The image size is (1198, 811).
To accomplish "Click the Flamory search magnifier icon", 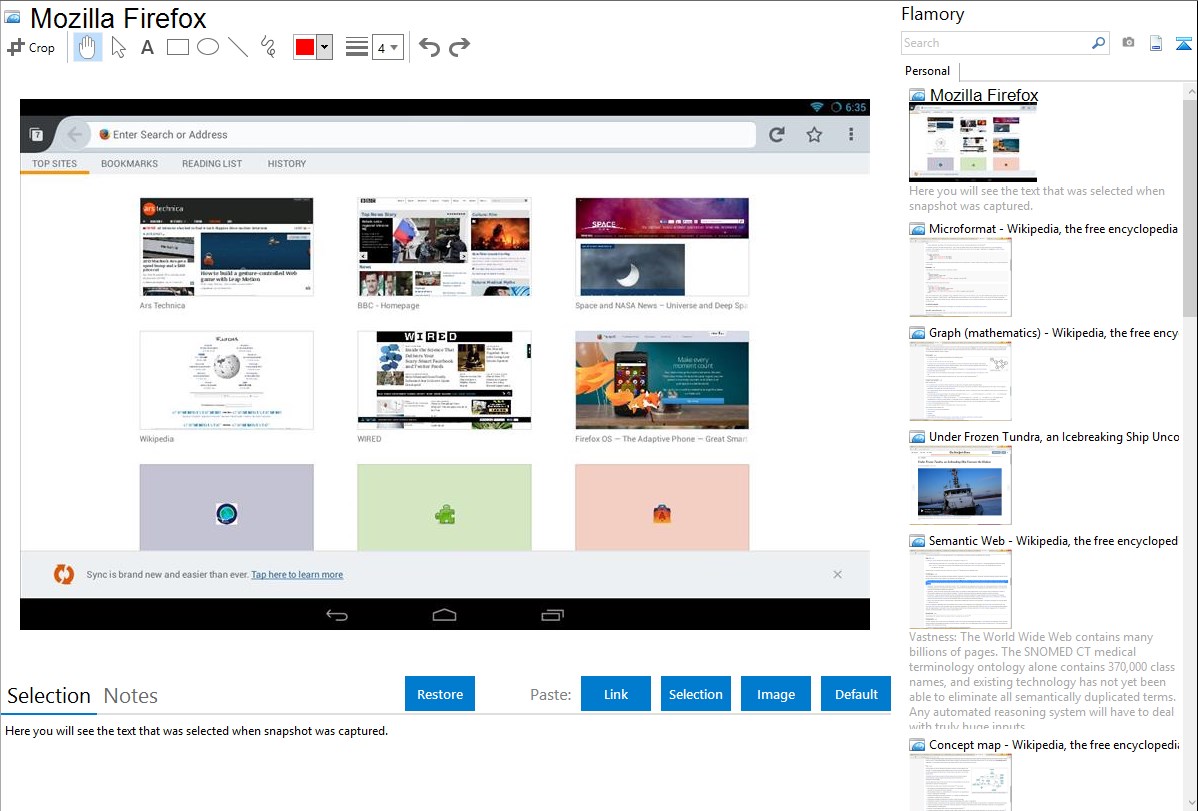I will tap(1099, 43).
